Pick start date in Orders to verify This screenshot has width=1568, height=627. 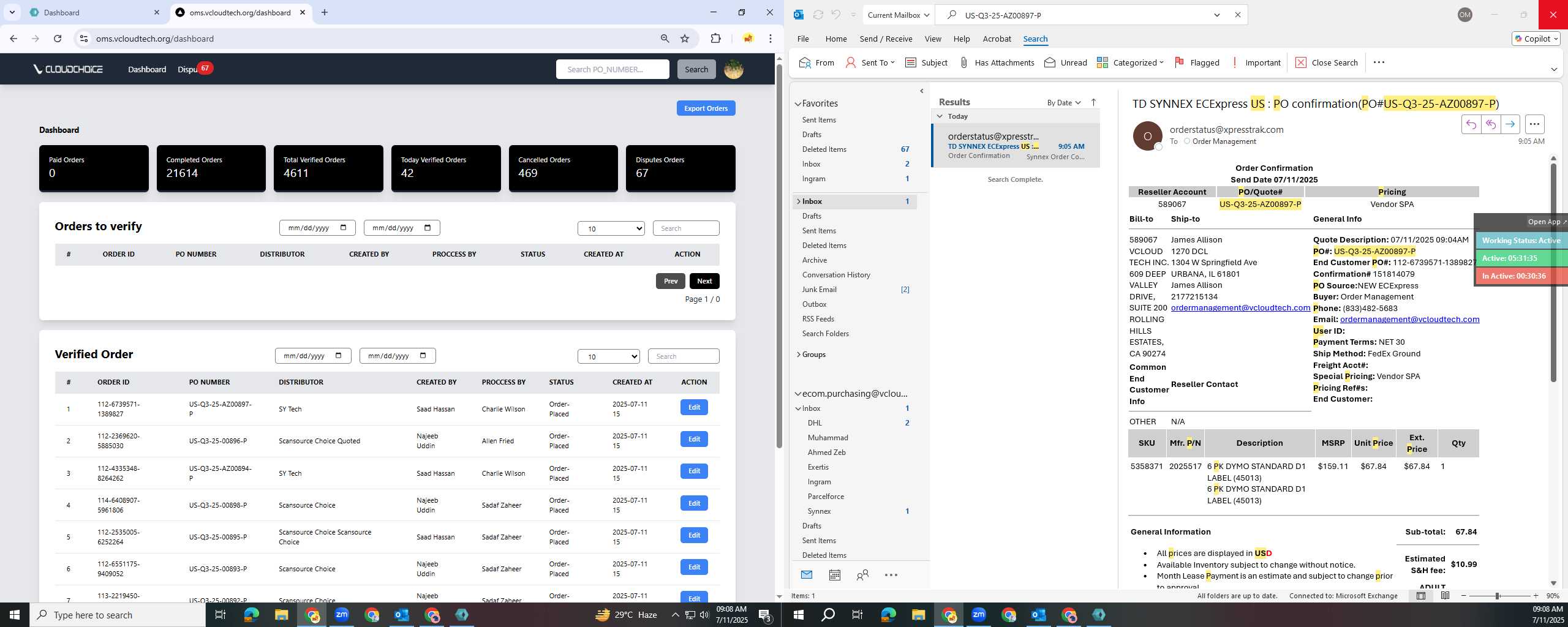click(x=317, y=228)
